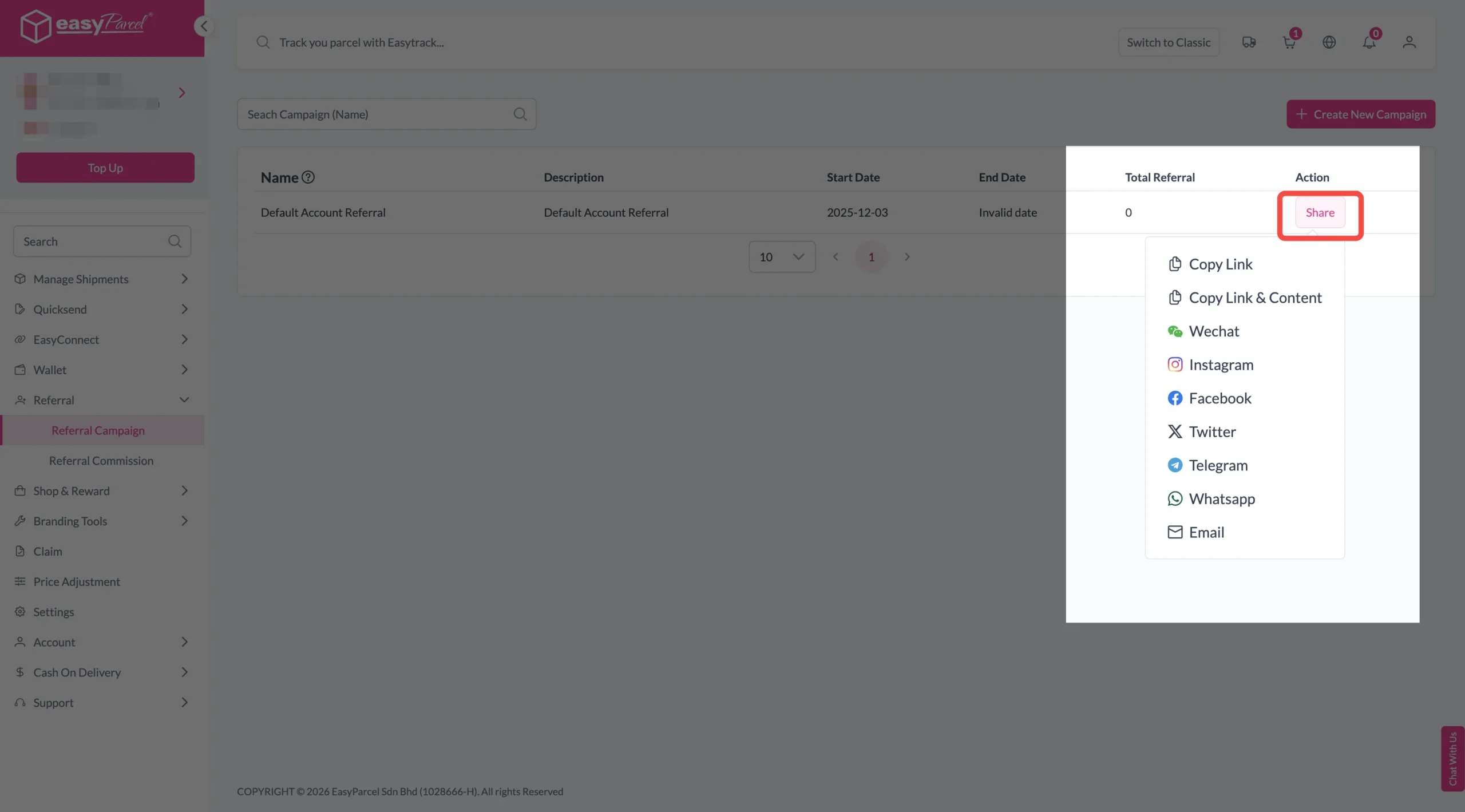The height and width of the screenshot is (812, 1465).
Task: Open the rows-per-page dropdown showing 10
Action: 782,257
